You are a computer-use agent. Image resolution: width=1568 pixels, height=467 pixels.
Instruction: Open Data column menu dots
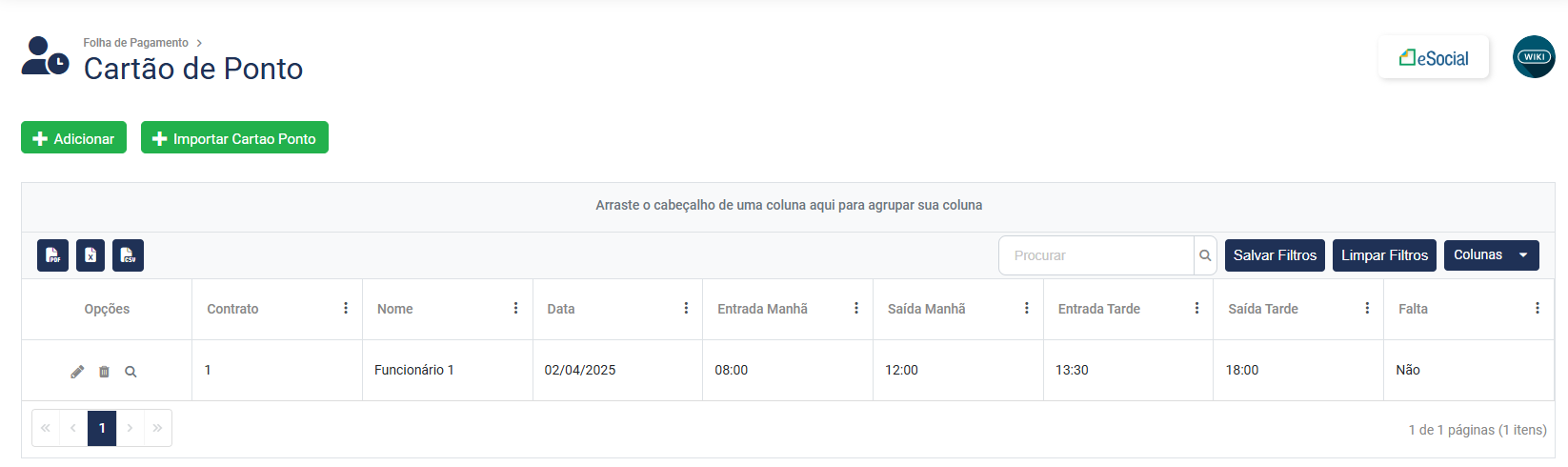(x=686, y=309)
